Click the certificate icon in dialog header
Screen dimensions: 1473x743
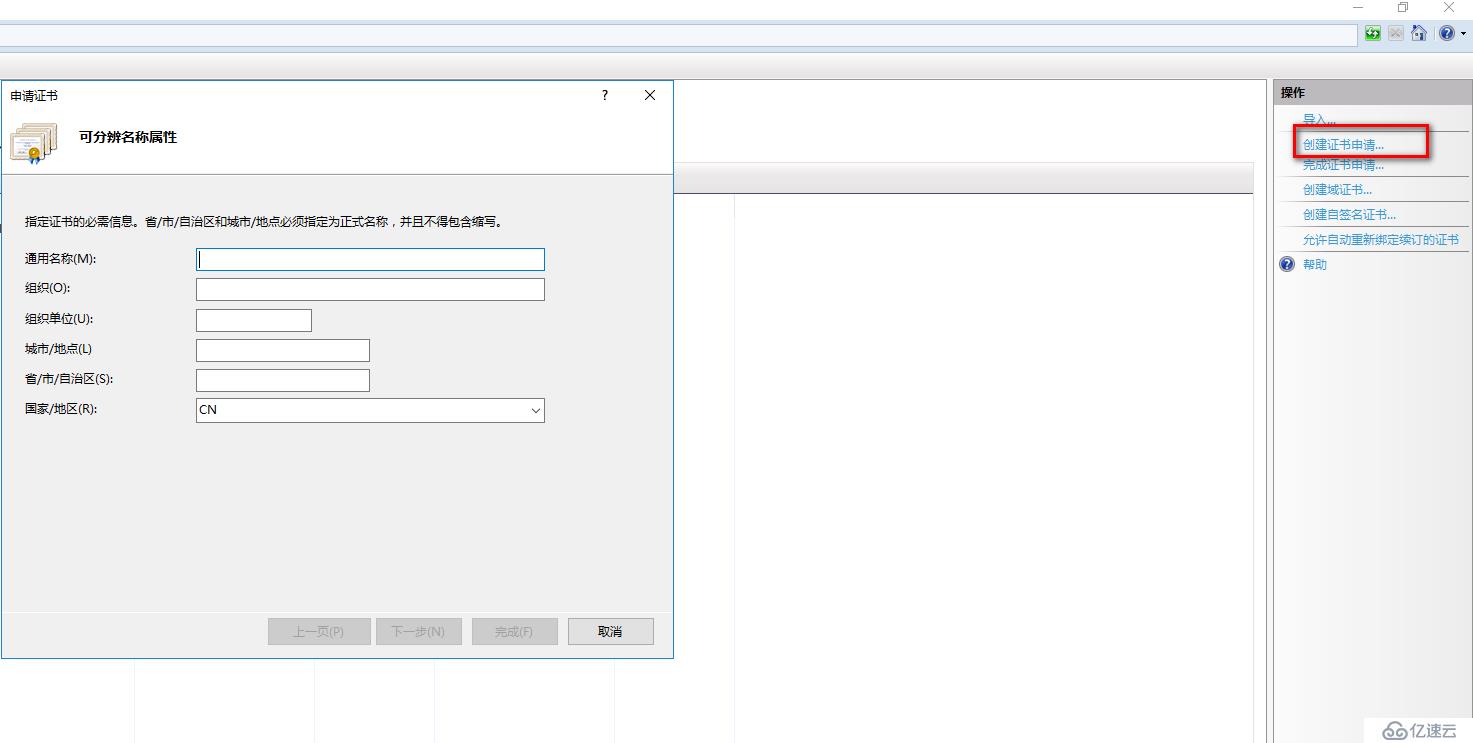[x=33, y=142]
